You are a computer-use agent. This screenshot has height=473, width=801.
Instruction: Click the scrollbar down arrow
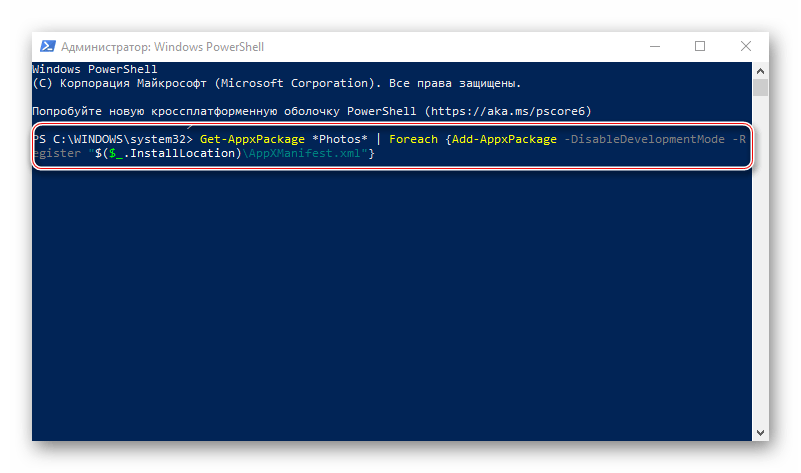point(760,432)
